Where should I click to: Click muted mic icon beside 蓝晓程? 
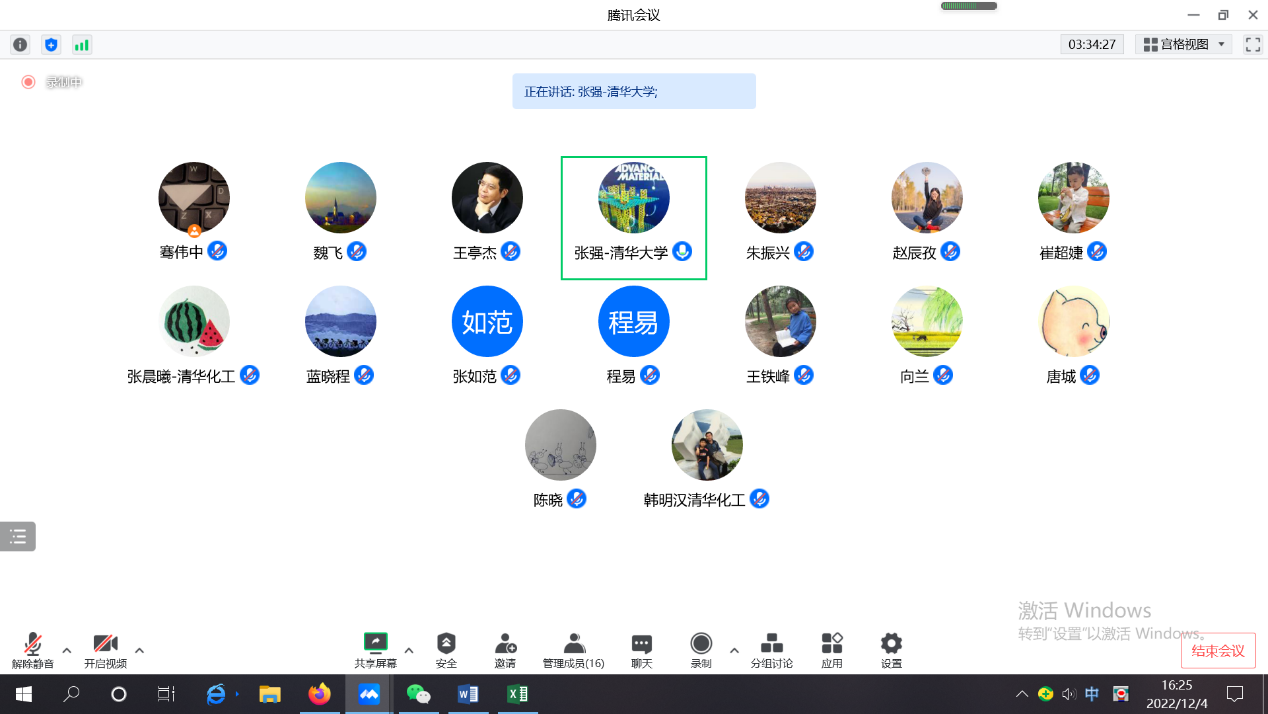click(365, 375)
